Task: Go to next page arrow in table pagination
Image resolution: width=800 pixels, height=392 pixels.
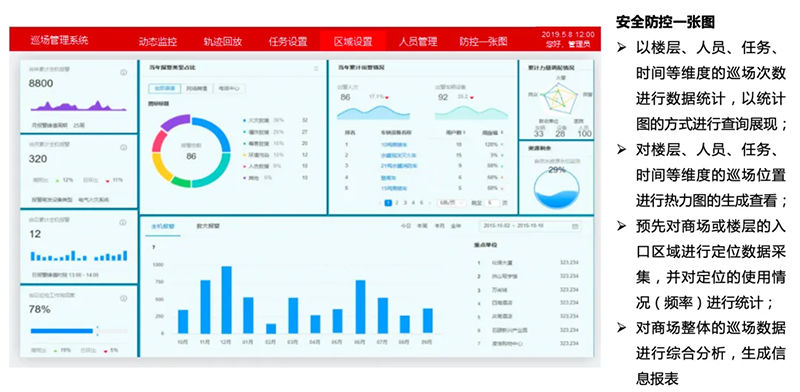Action: [430, 203]
